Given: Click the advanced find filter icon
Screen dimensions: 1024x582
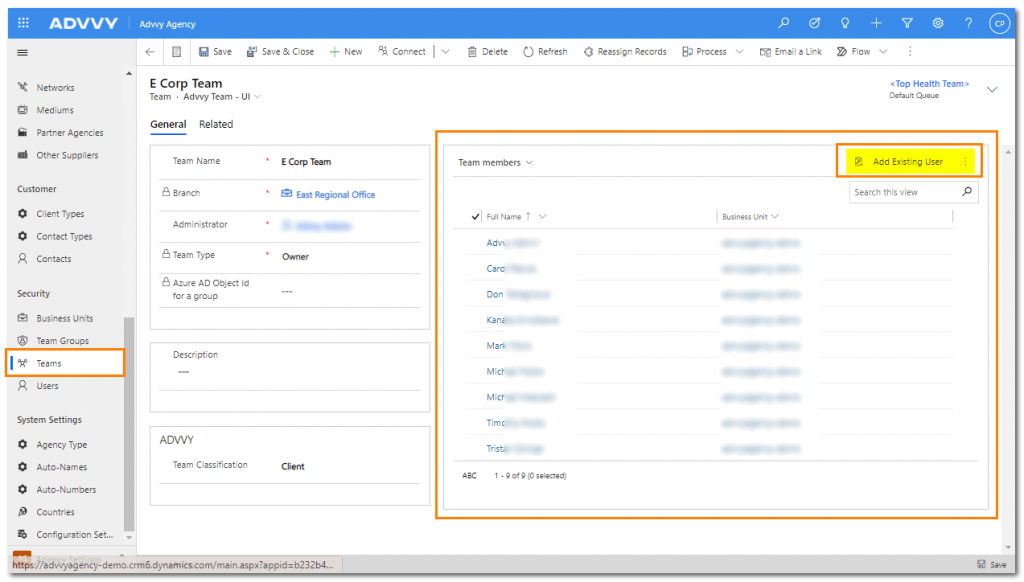Looking at the screenshot, I should tap(907, 23).
